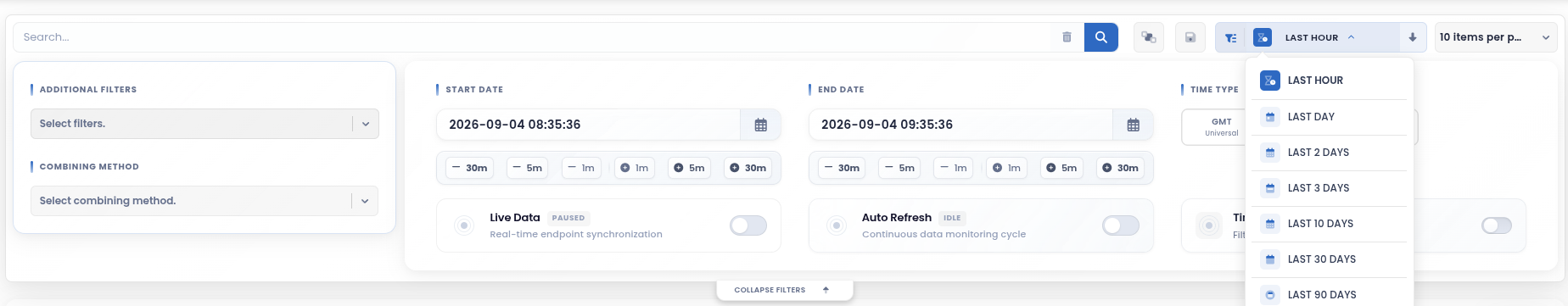1568x306 pixels.
Task: Click the blue search magnifier button
Action: [1100, 37]
